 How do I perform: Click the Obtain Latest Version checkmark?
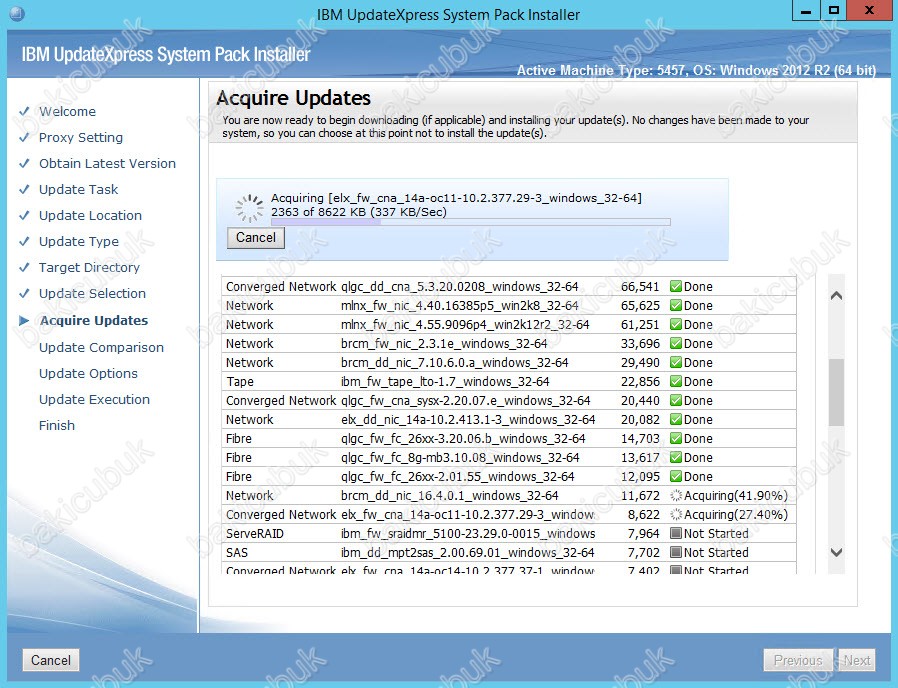coord(24,163)
